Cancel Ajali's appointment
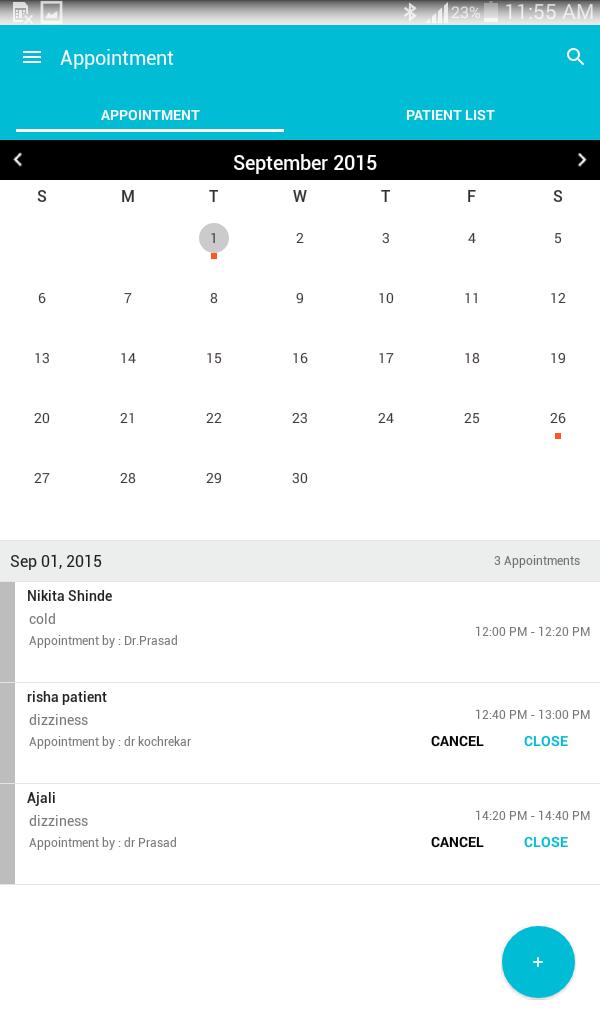600x1024 pixels. click(457, 842)
